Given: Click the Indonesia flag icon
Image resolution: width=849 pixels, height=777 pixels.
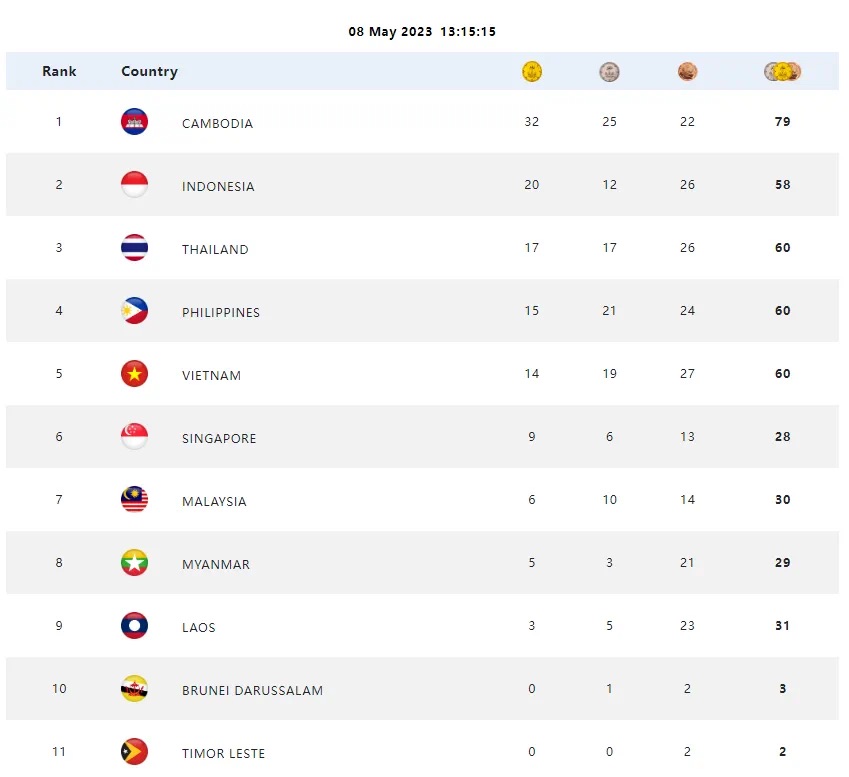Looking at the screenshot, I should tap(134, 185).
